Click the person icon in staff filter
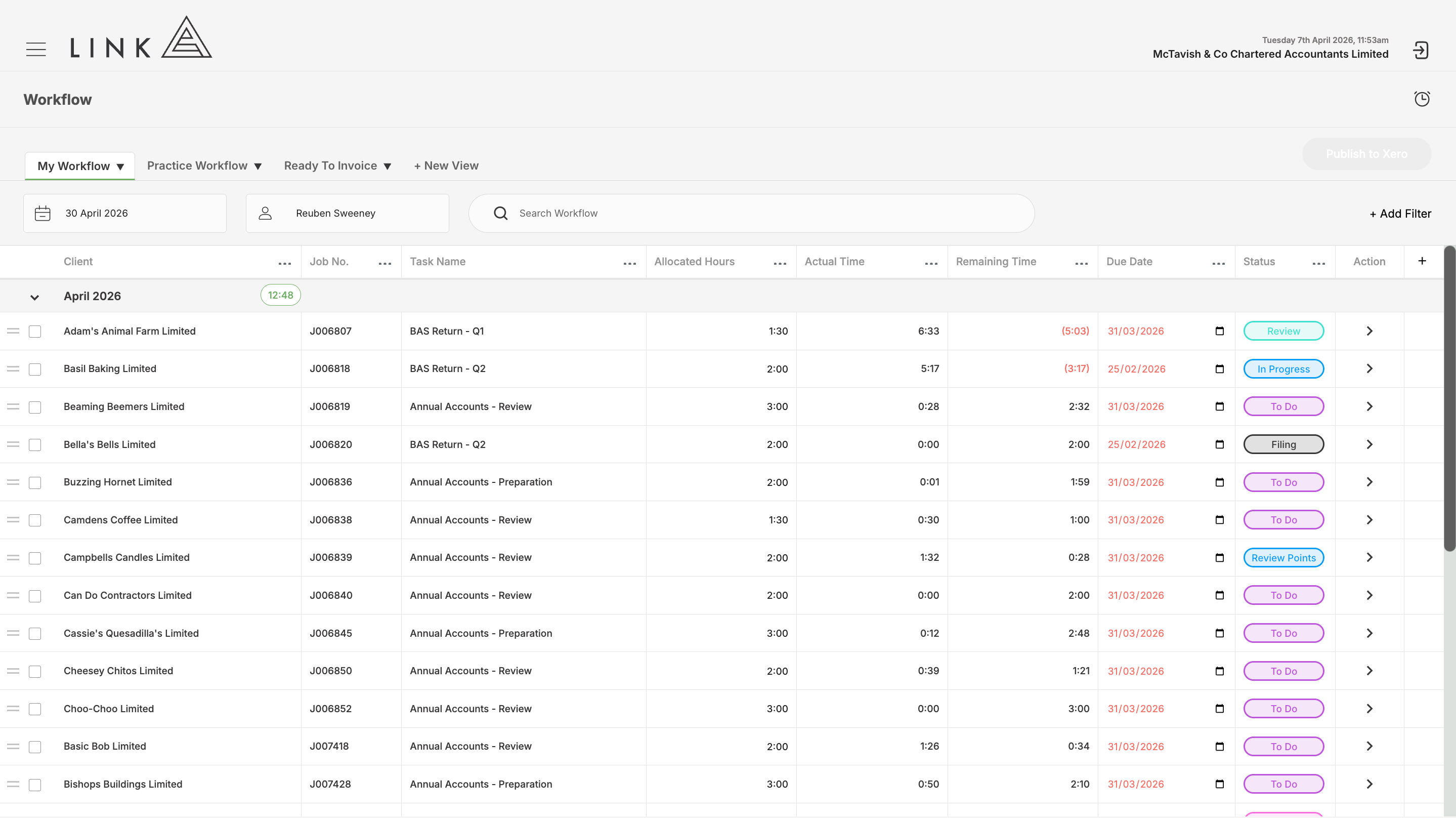Screen dimensions: 1456x818 point(265,213)
